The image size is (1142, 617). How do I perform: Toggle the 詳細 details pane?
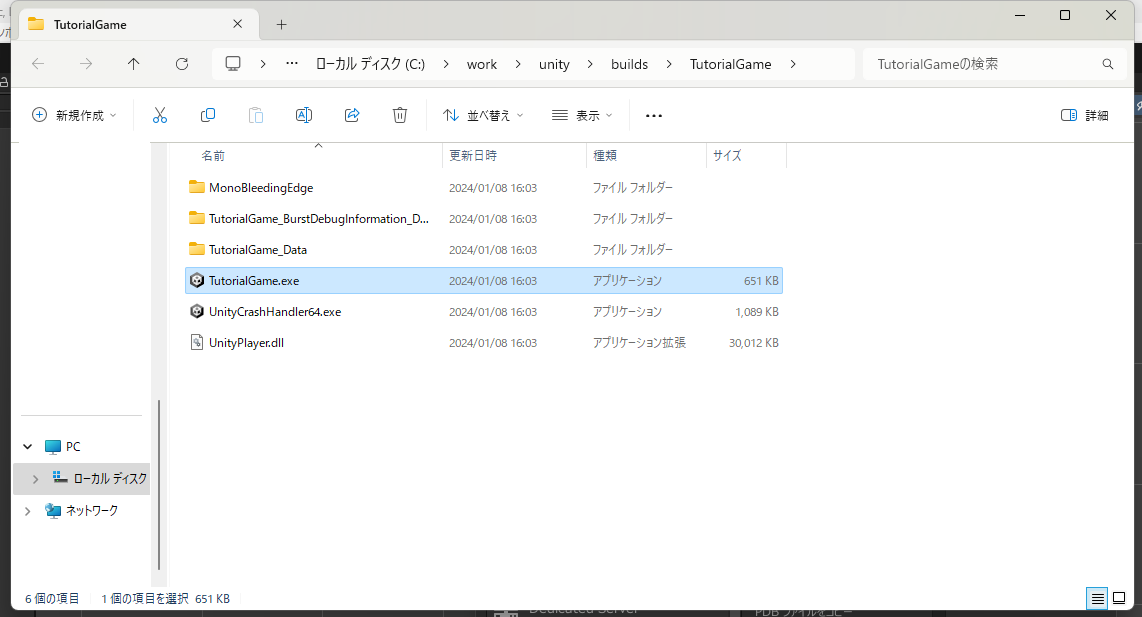[x=1084, y=115]
